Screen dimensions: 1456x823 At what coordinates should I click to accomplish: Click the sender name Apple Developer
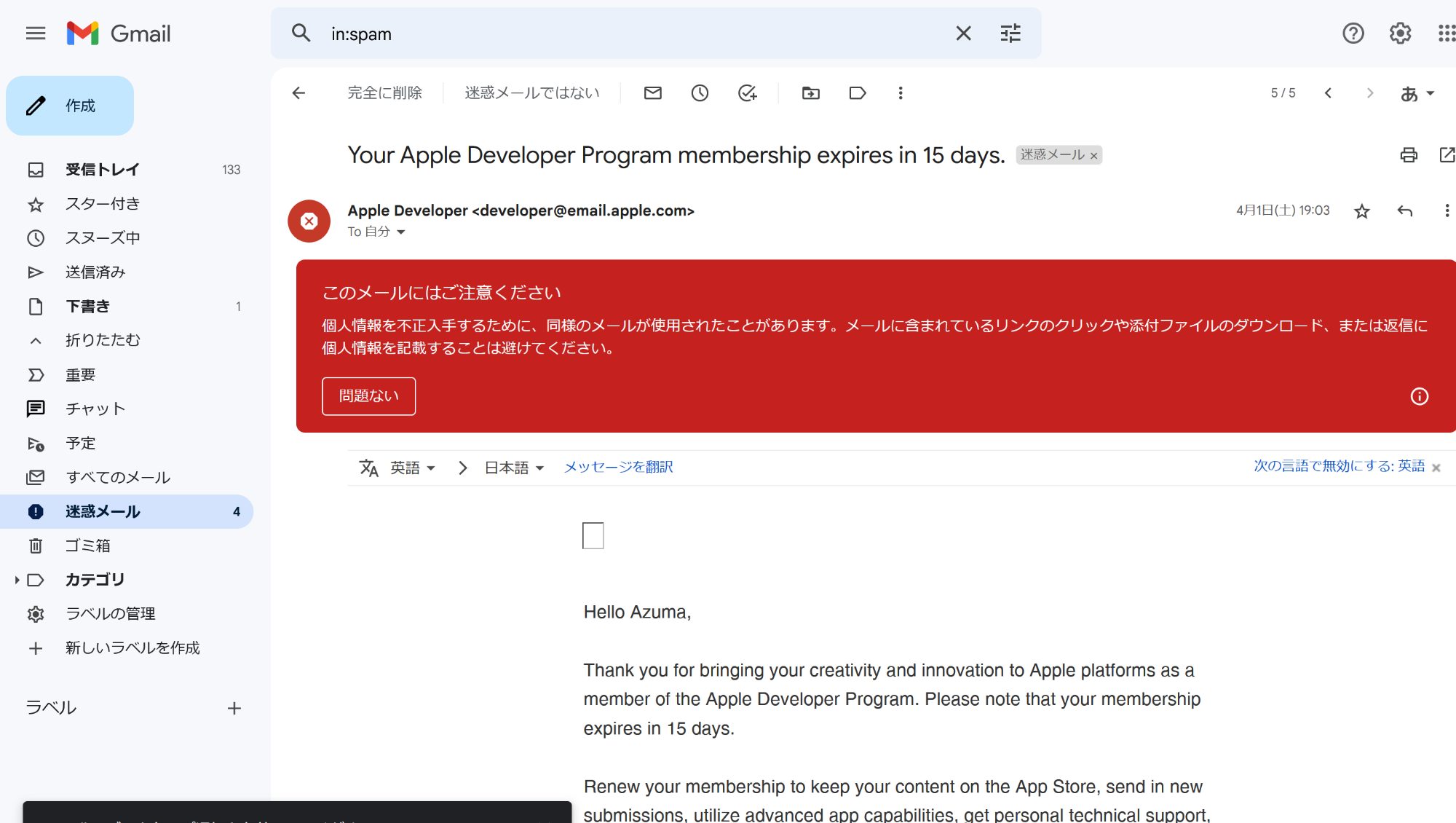point(408,211)
